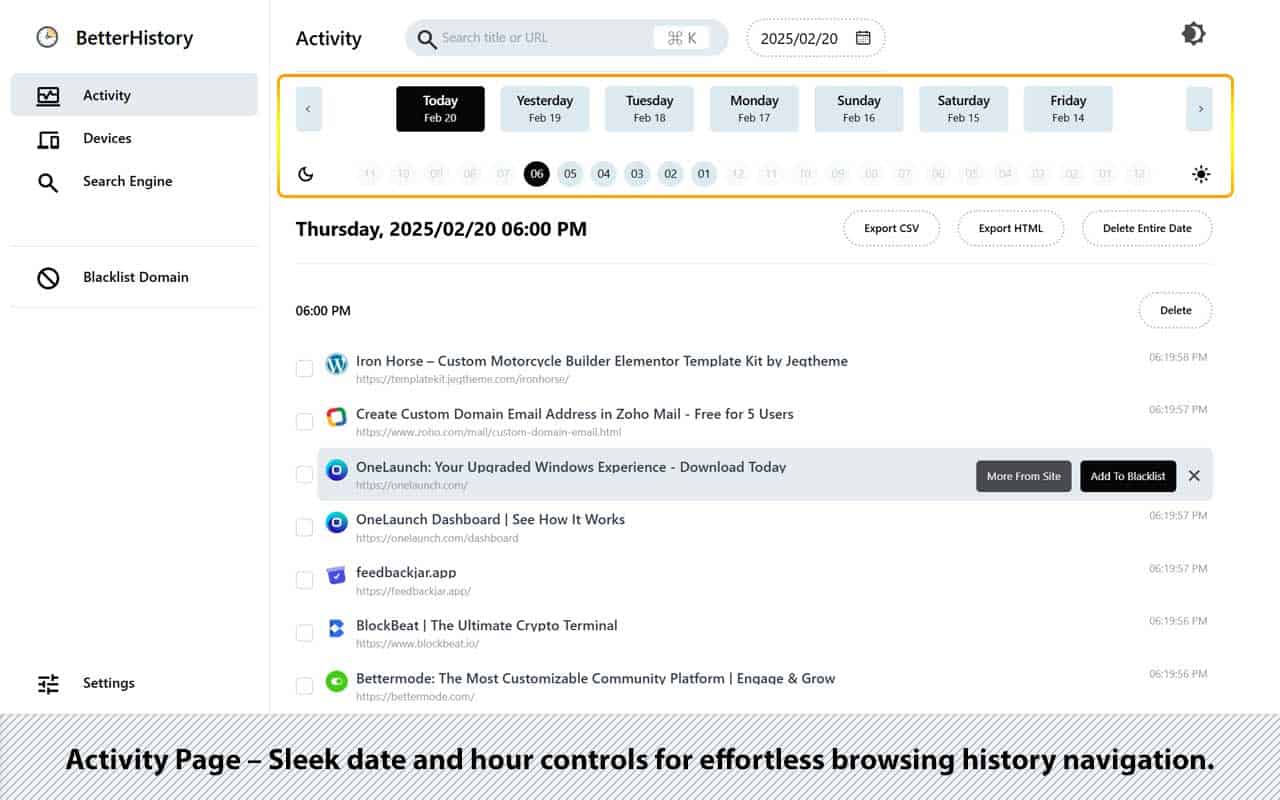Viewport: 1280px width, 800px height.
Task: Select the Yesterday Feb 19 date tab
Action: (x=544, y=108)
